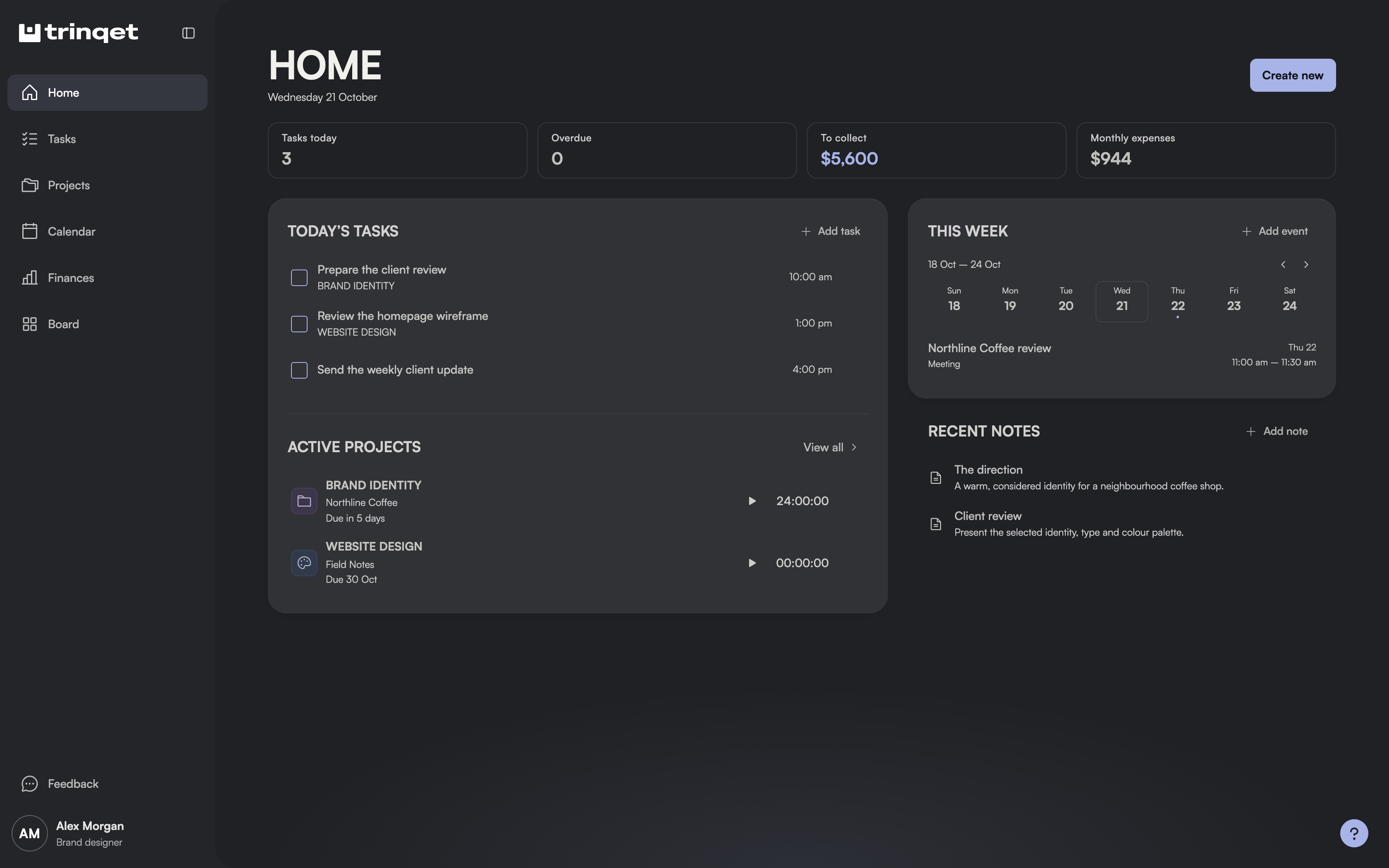This screenshot has height=868, width=1389.
Task: Select Thu 22 in the week strip
Action: (x=1178, y=301)
